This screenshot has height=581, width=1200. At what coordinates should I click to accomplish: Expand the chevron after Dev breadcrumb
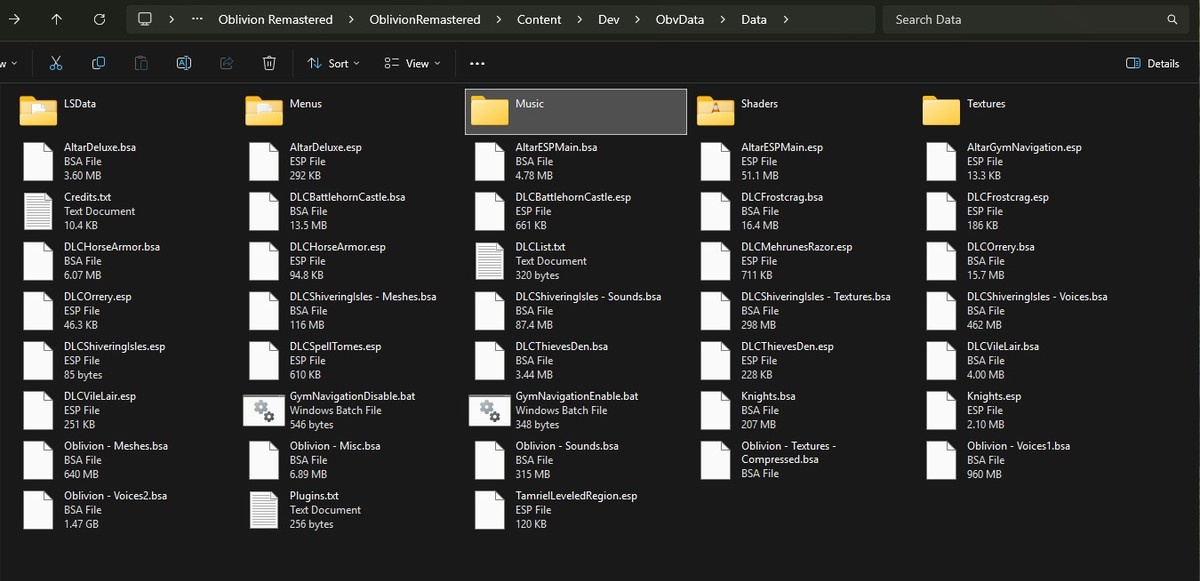(x=638, y=19)
